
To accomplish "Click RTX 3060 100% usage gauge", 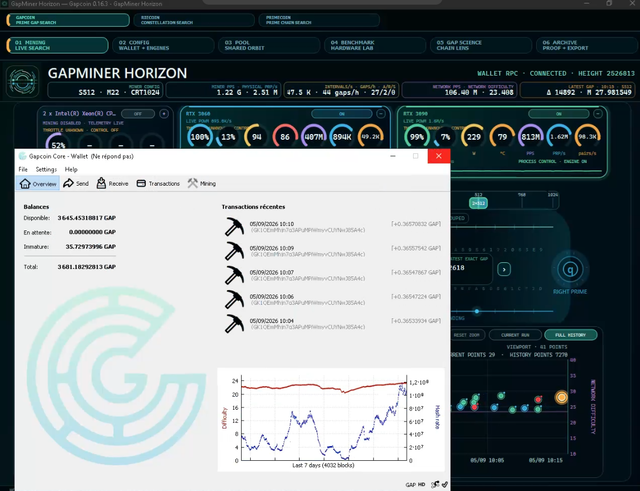I will [x=200, y=137].
